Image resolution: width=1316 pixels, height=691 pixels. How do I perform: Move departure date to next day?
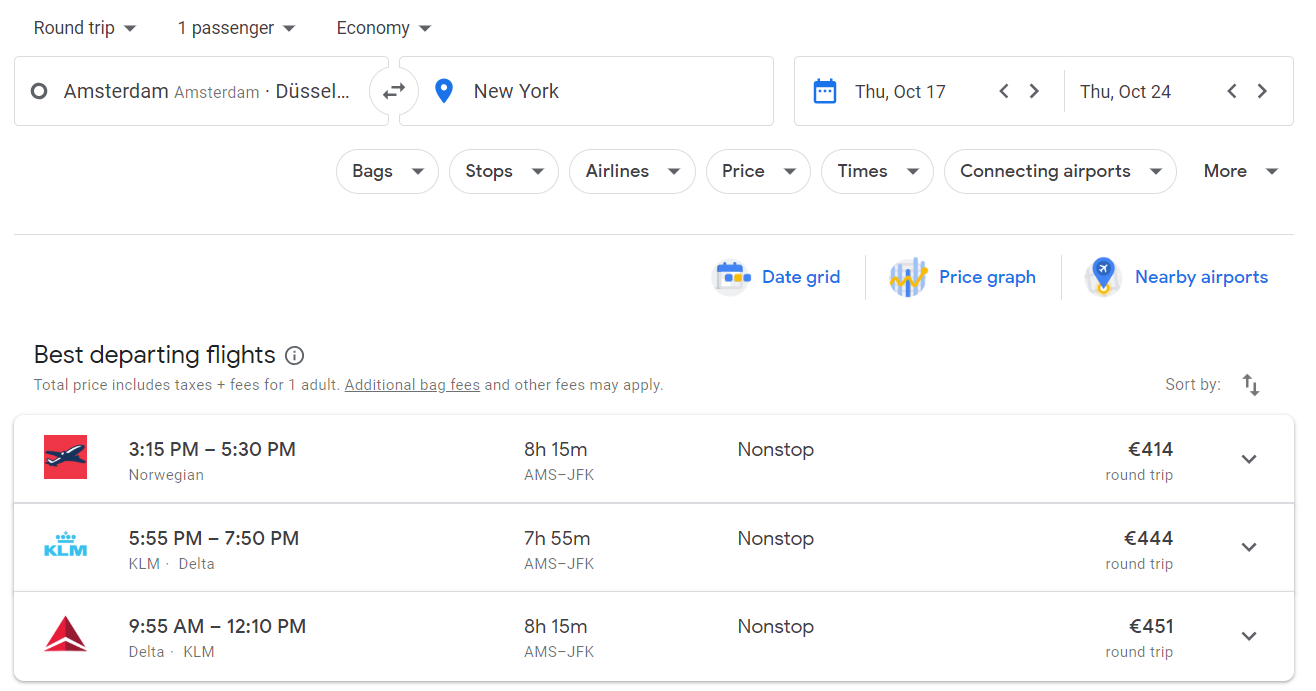1034,91
